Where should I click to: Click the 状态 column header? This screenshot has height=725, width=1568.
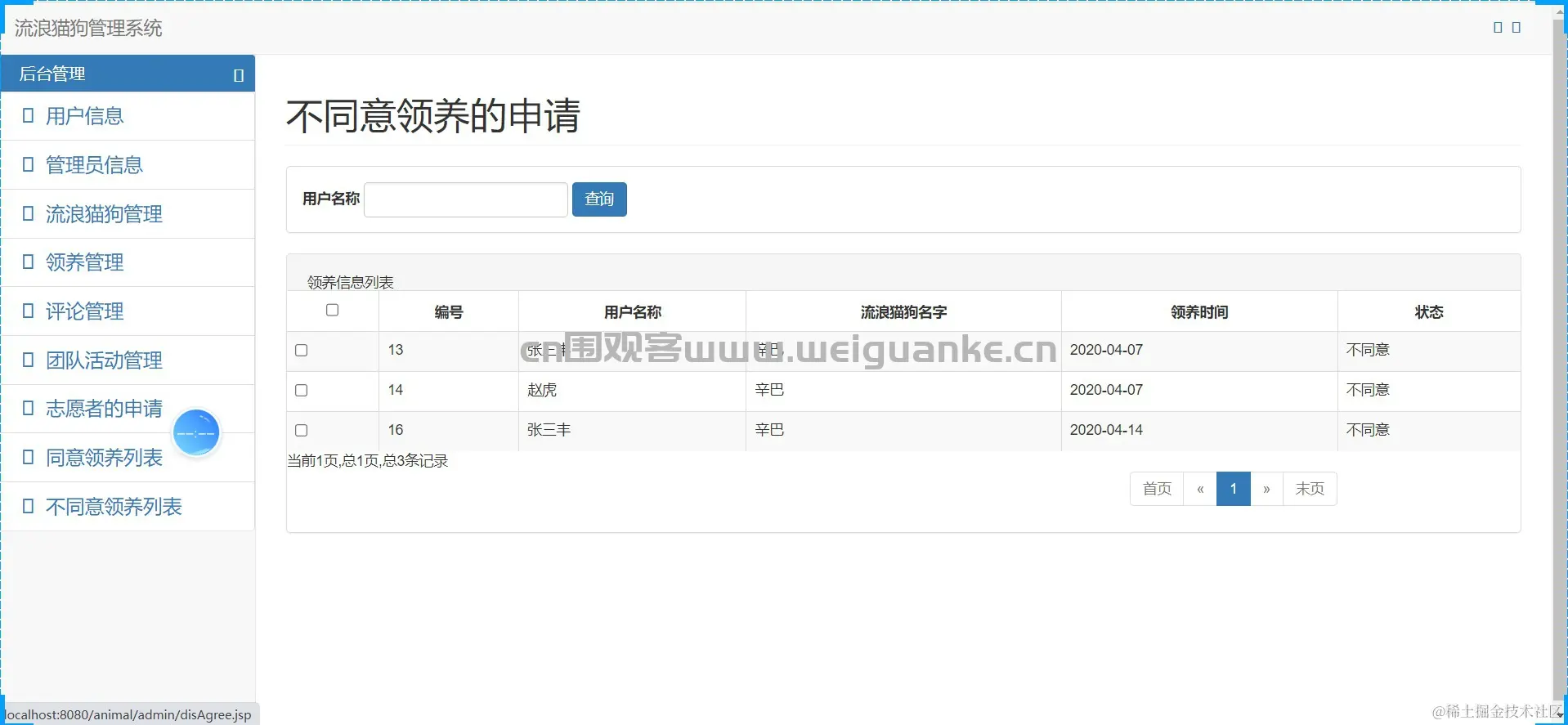1429,312
